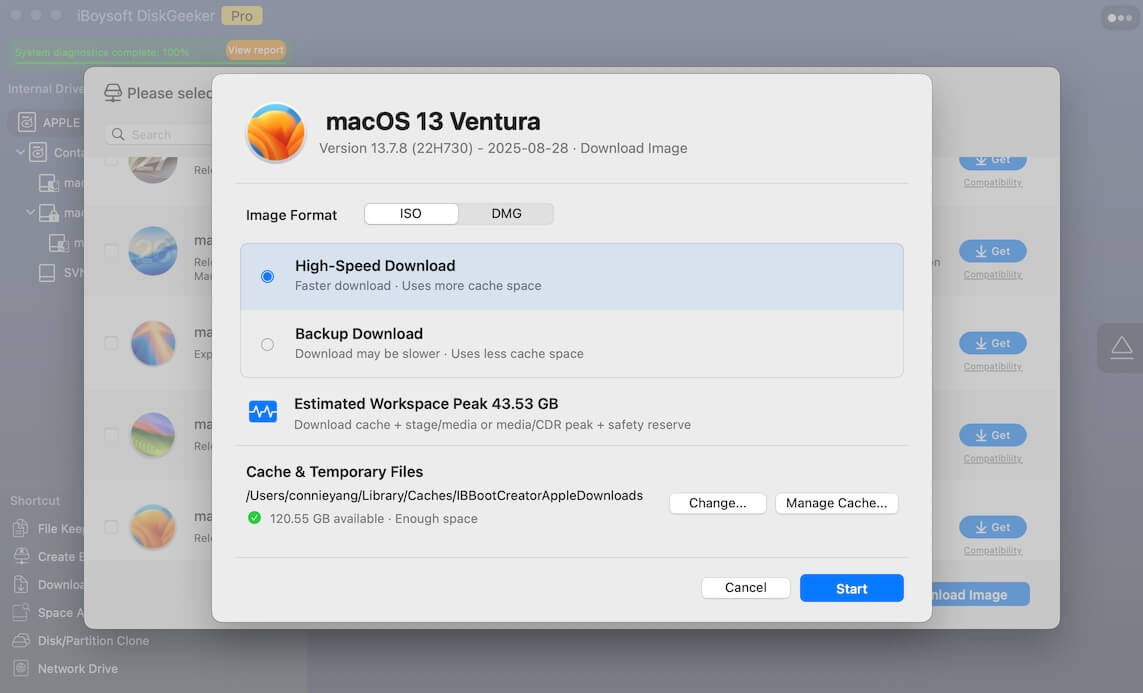Open View report in the background window

click(x=255, y=50)
